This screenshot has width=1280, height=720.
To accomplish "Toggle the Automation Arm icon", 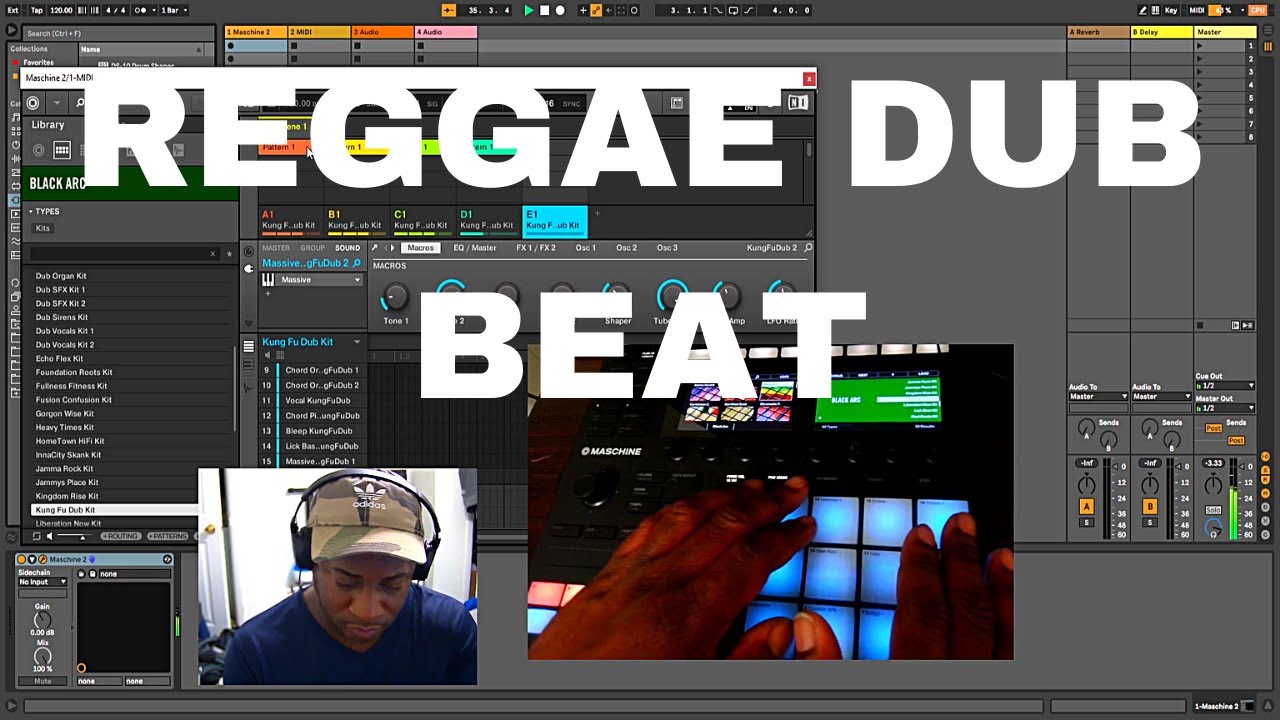I will [597, 10].
